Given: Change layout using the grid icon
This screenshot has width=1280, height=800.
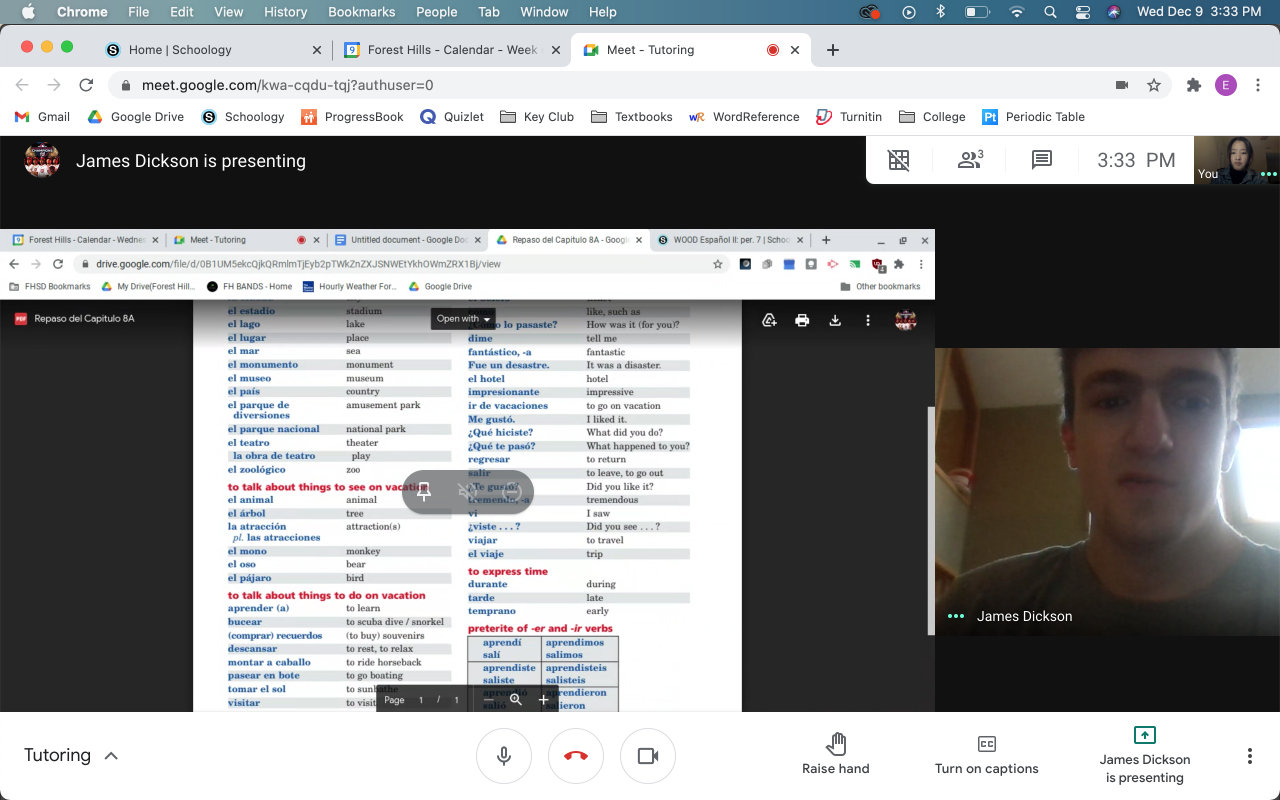Looking at the screenshot, I should [899, 160].
